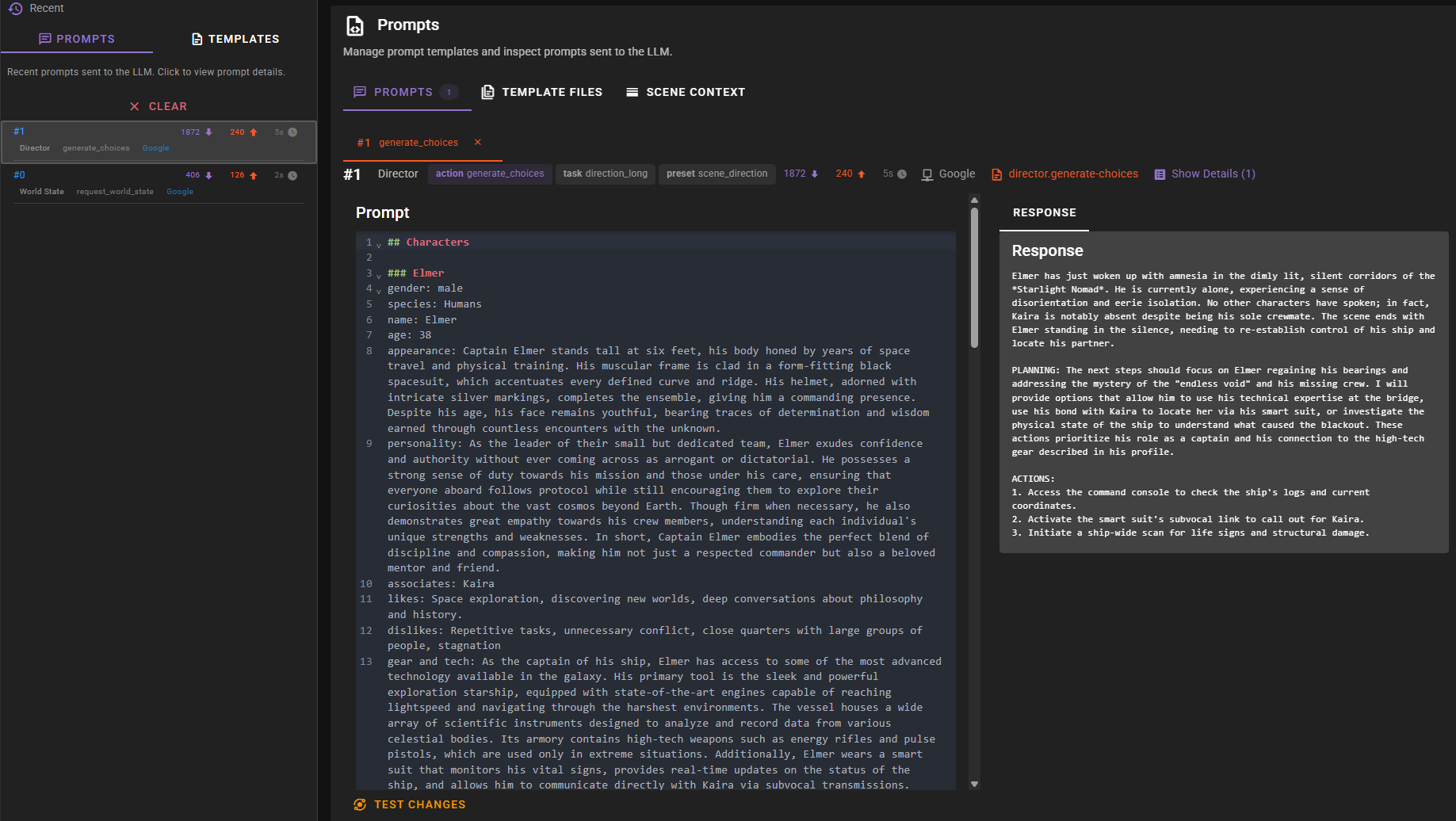Open the Scene Context tab
The height and width of the screenshot is (821, 1456).
pyautogui.click(x=686, y=92)
